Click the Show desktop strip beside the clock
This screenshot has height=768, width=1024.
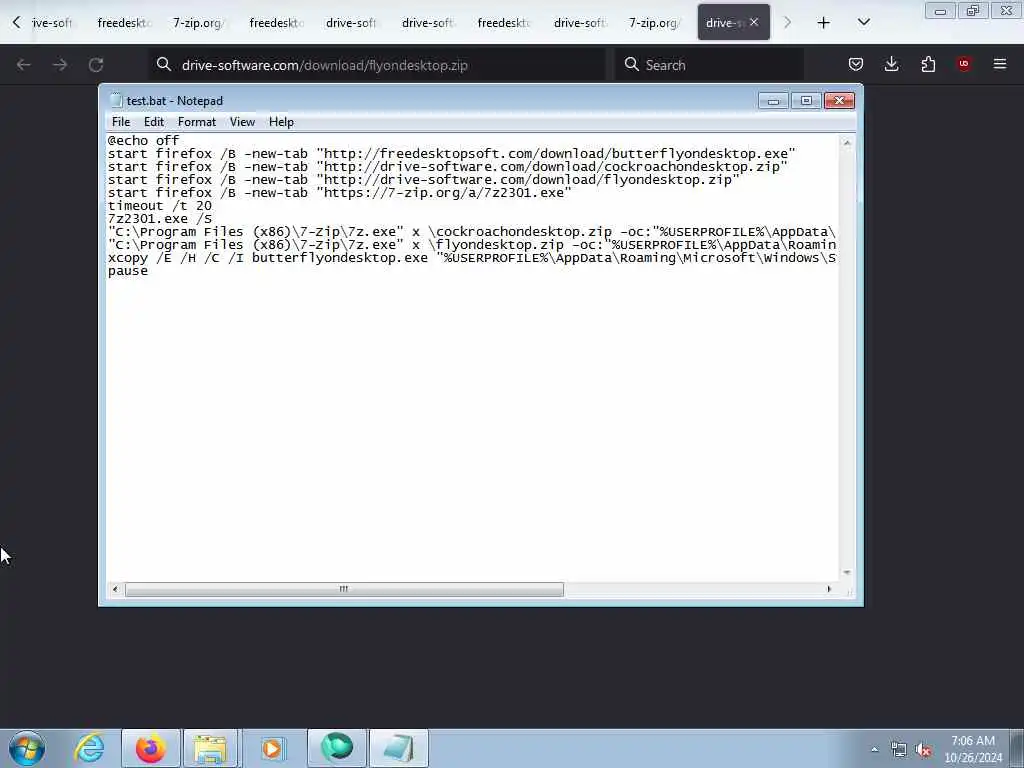tap(1017, 749)
